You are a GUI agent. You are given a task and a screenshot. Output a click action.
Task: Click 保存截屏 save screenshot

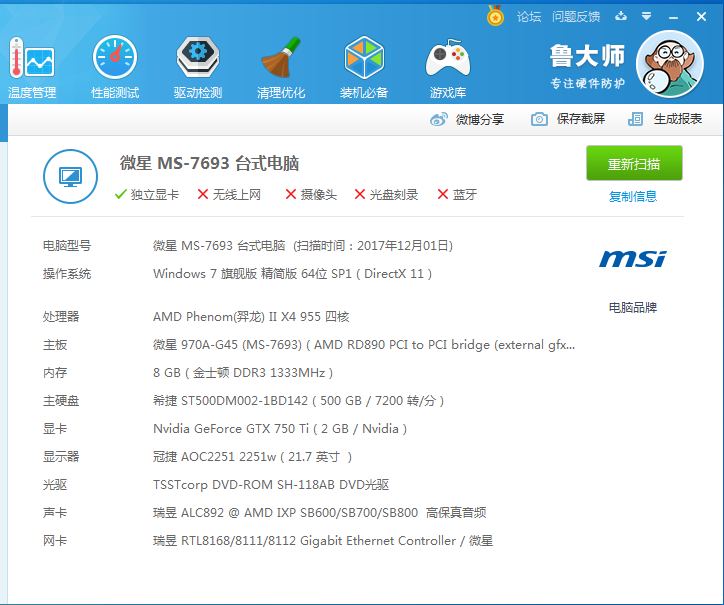pos(581,119)
